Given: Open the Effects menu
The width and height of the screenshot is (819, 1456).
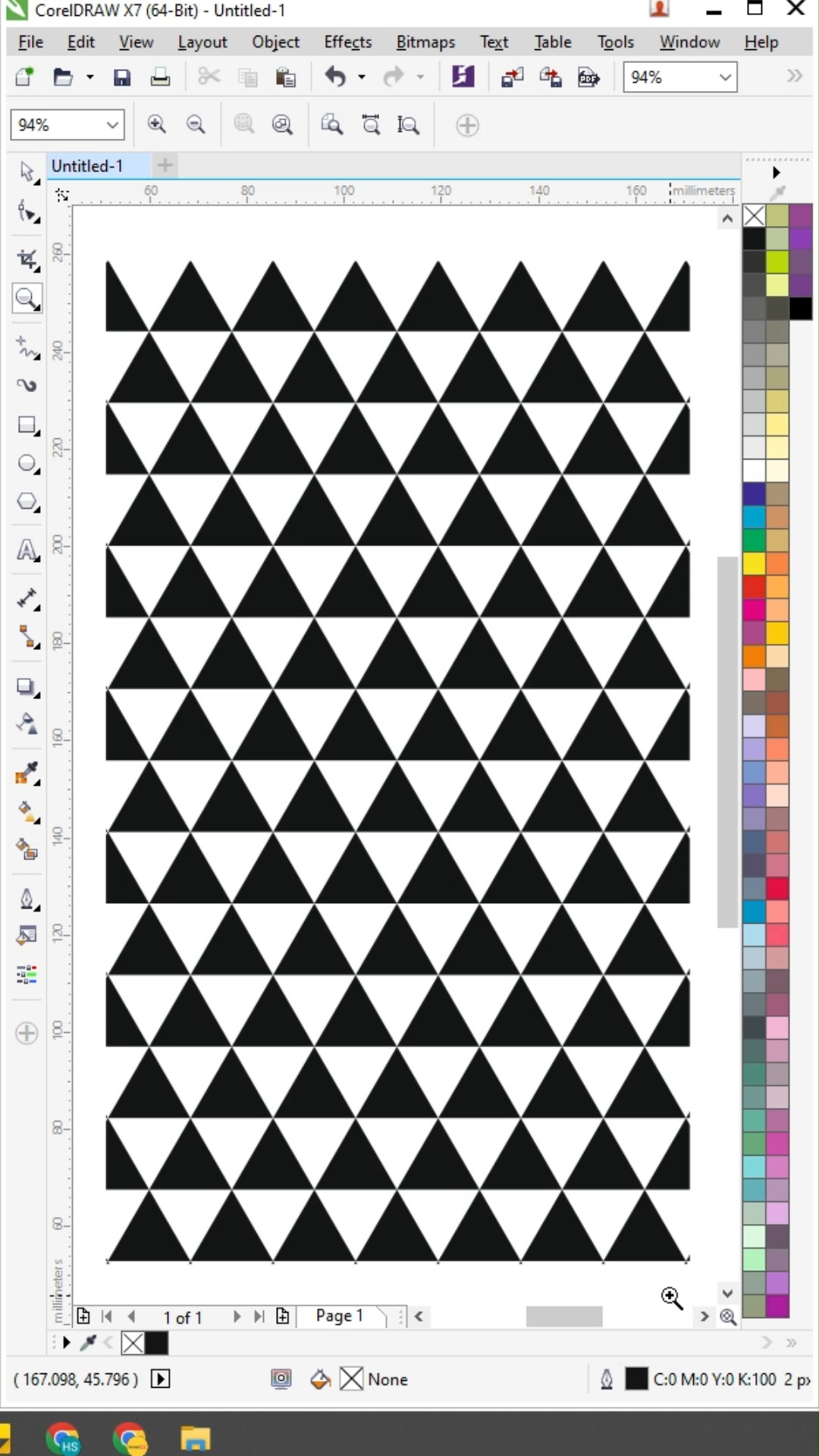Looking at the screenshot, I should [x=348, y=42].
